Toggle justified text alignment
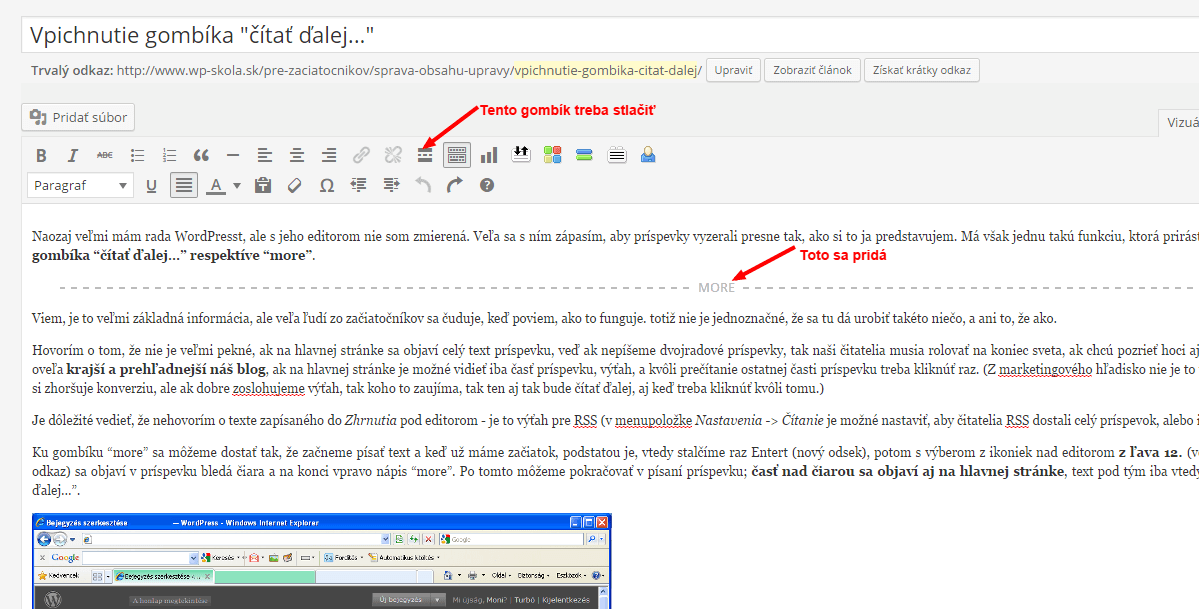 (184, 186)
